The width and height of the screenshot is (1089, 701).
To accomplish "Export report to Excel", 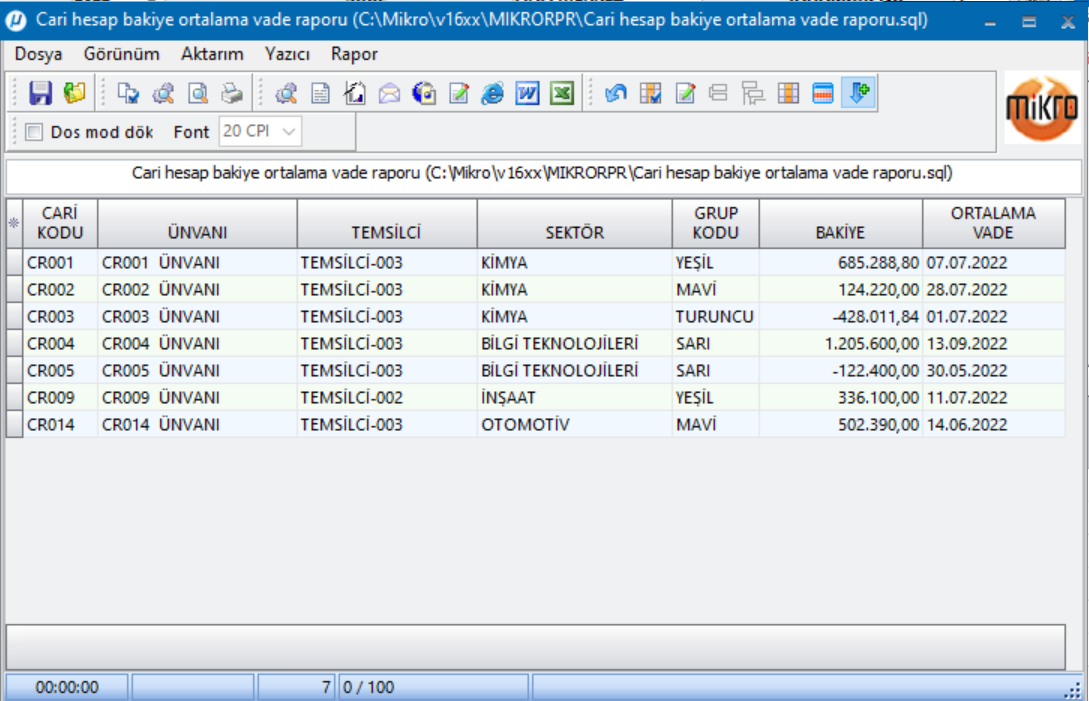I will click(562, 94).
